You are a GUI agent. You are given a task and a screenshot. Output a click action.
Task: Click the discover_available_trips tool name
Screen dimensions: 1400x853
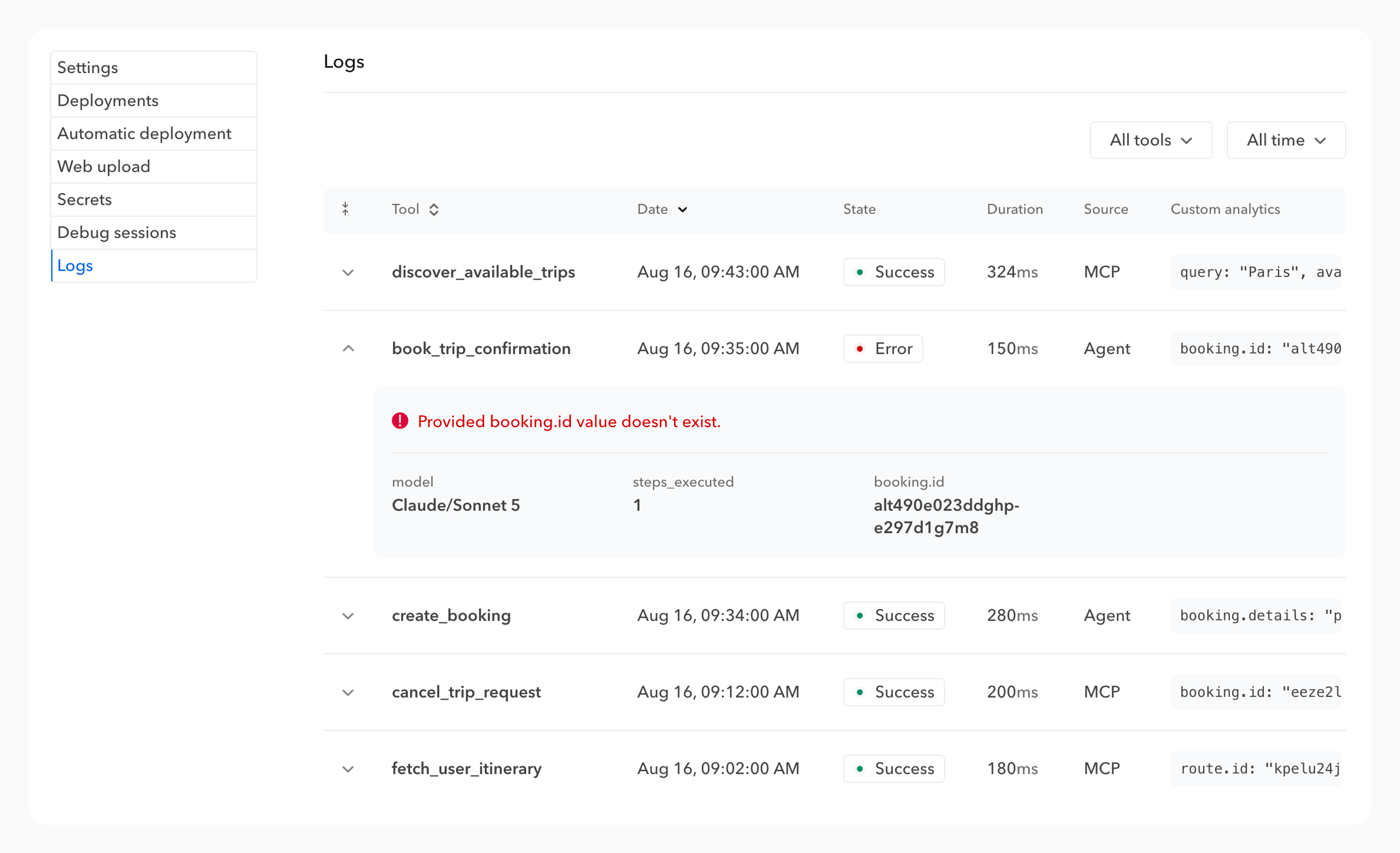(483, 272)
